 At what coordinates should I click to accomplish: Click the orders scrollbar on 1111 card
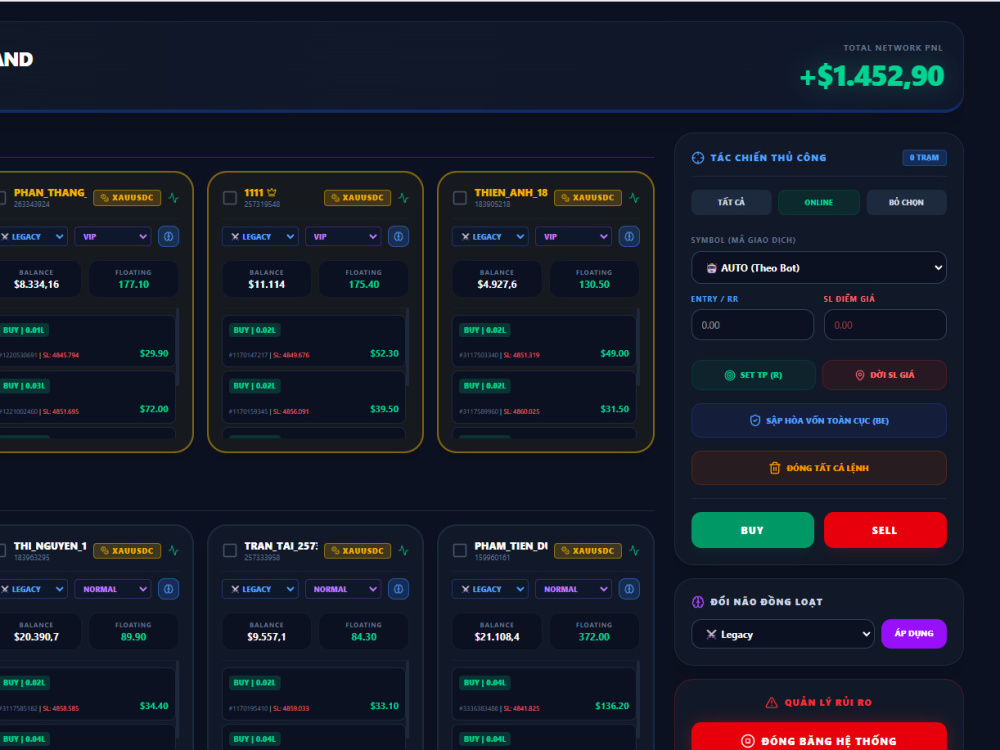[408, 348]
